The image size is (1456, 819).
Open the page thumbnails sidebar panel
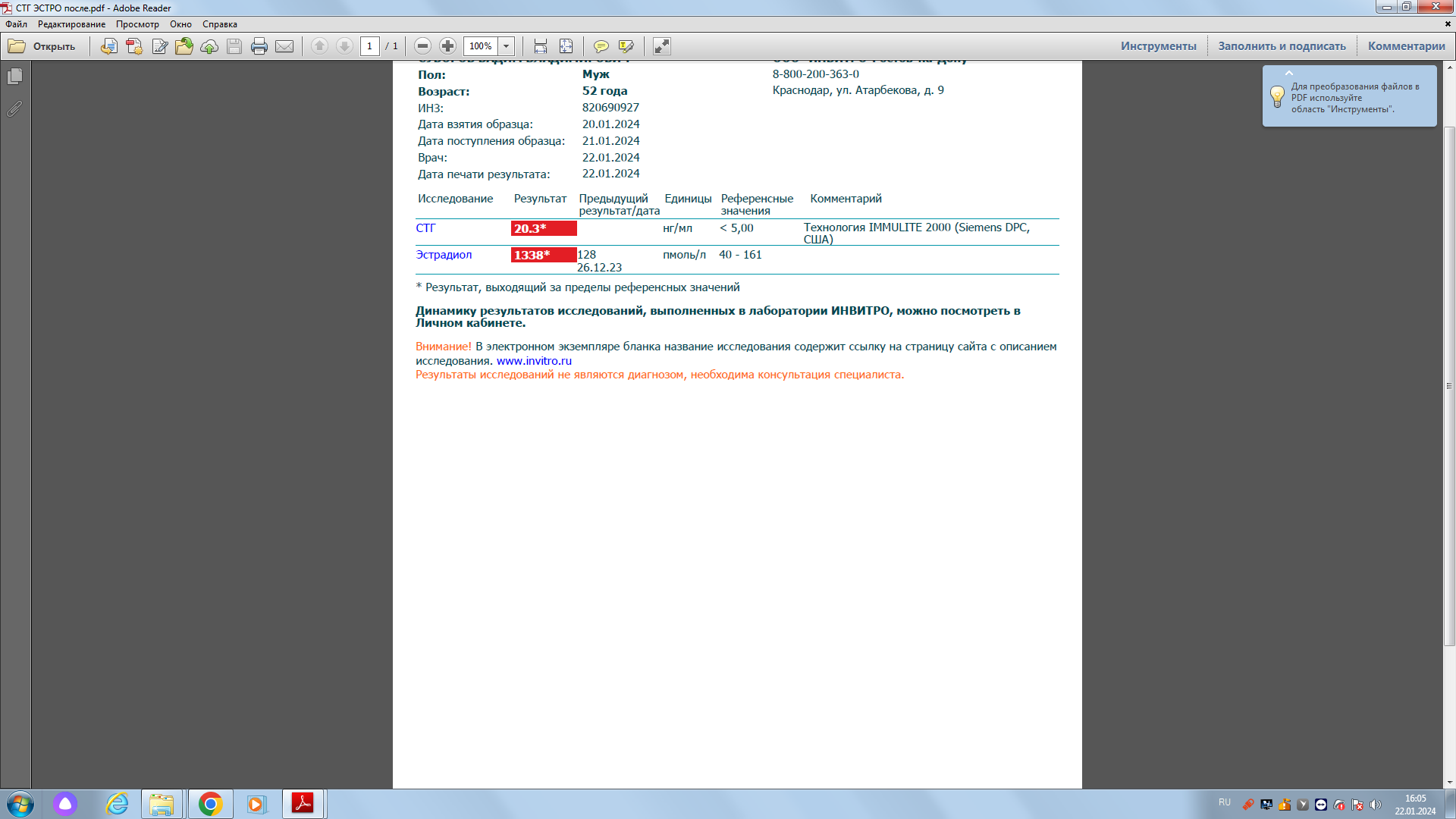click(x=14, y=77)
